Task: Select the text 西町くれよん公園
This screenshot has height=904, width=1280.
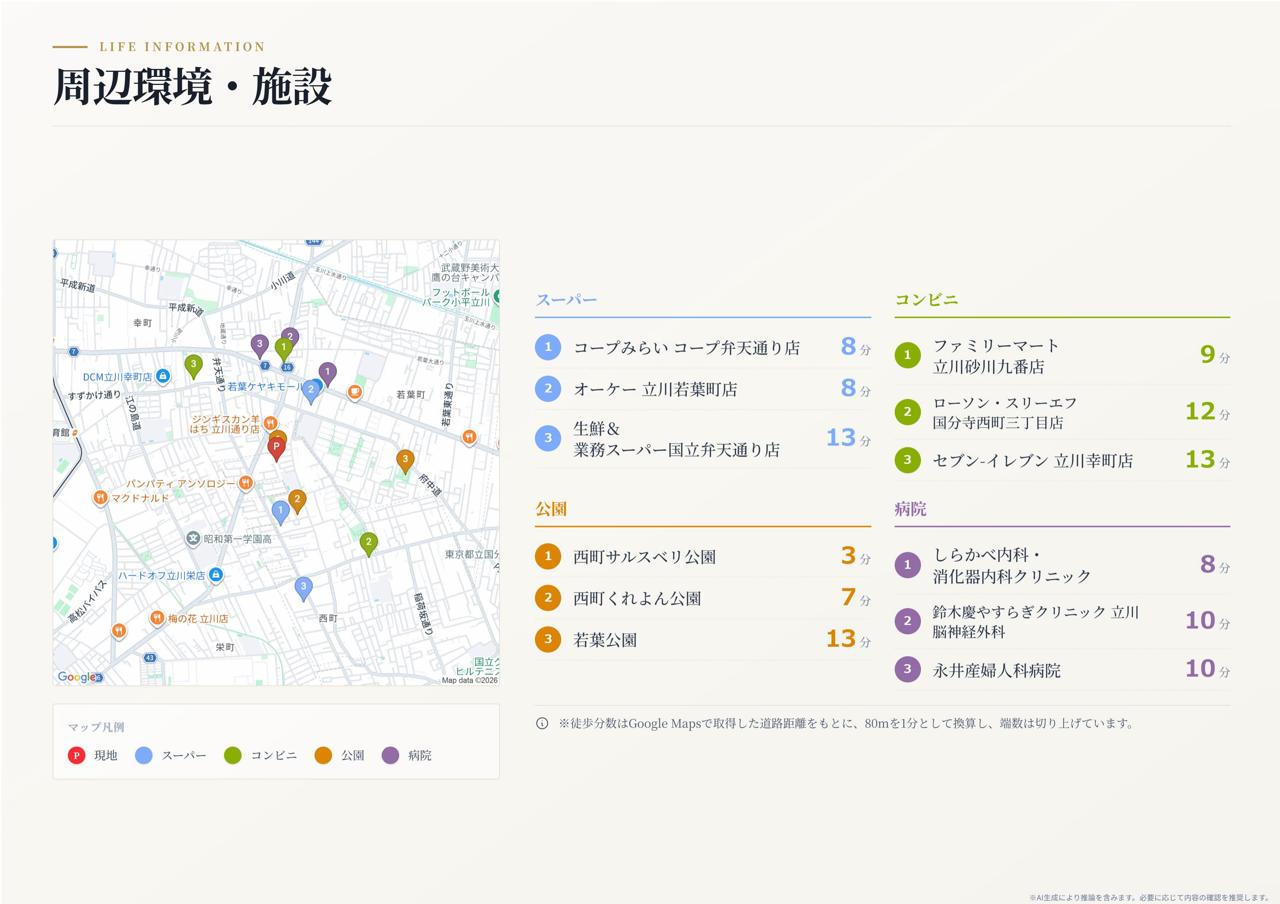Action: tap(637, 598)
